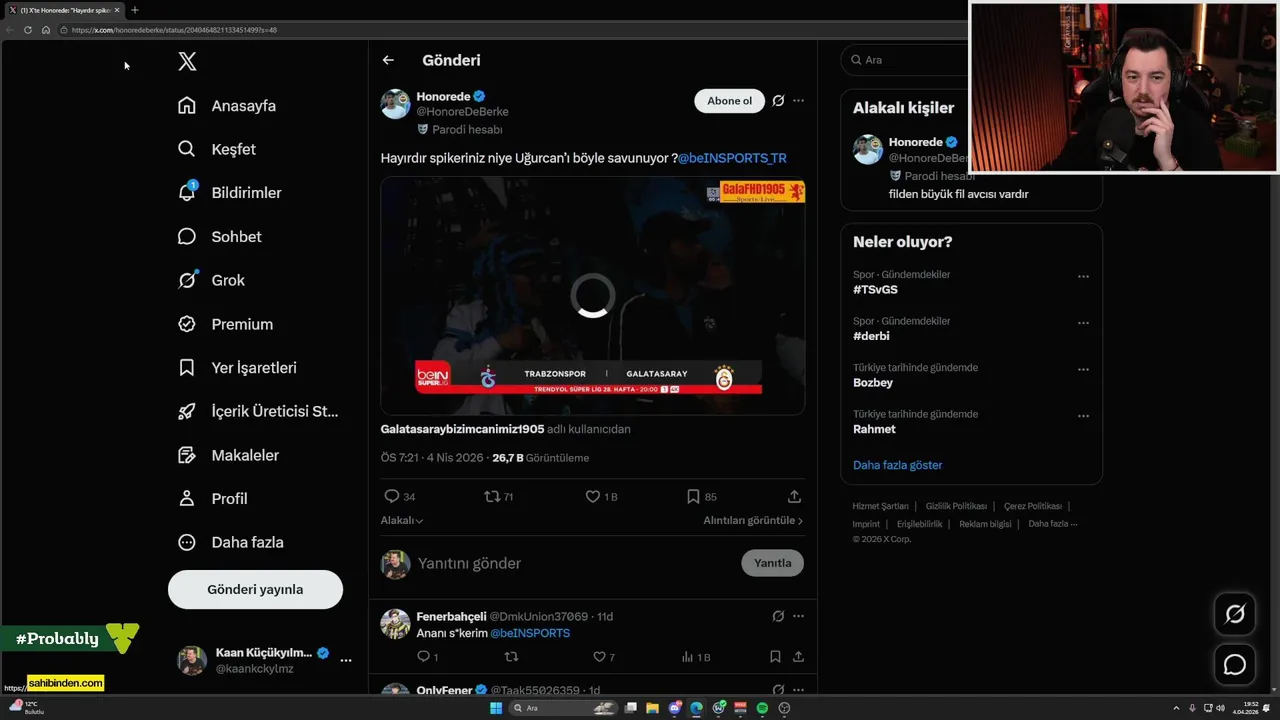
Task: Like Fenerbahçeli's comment with 7 likes
Action: 604,657
